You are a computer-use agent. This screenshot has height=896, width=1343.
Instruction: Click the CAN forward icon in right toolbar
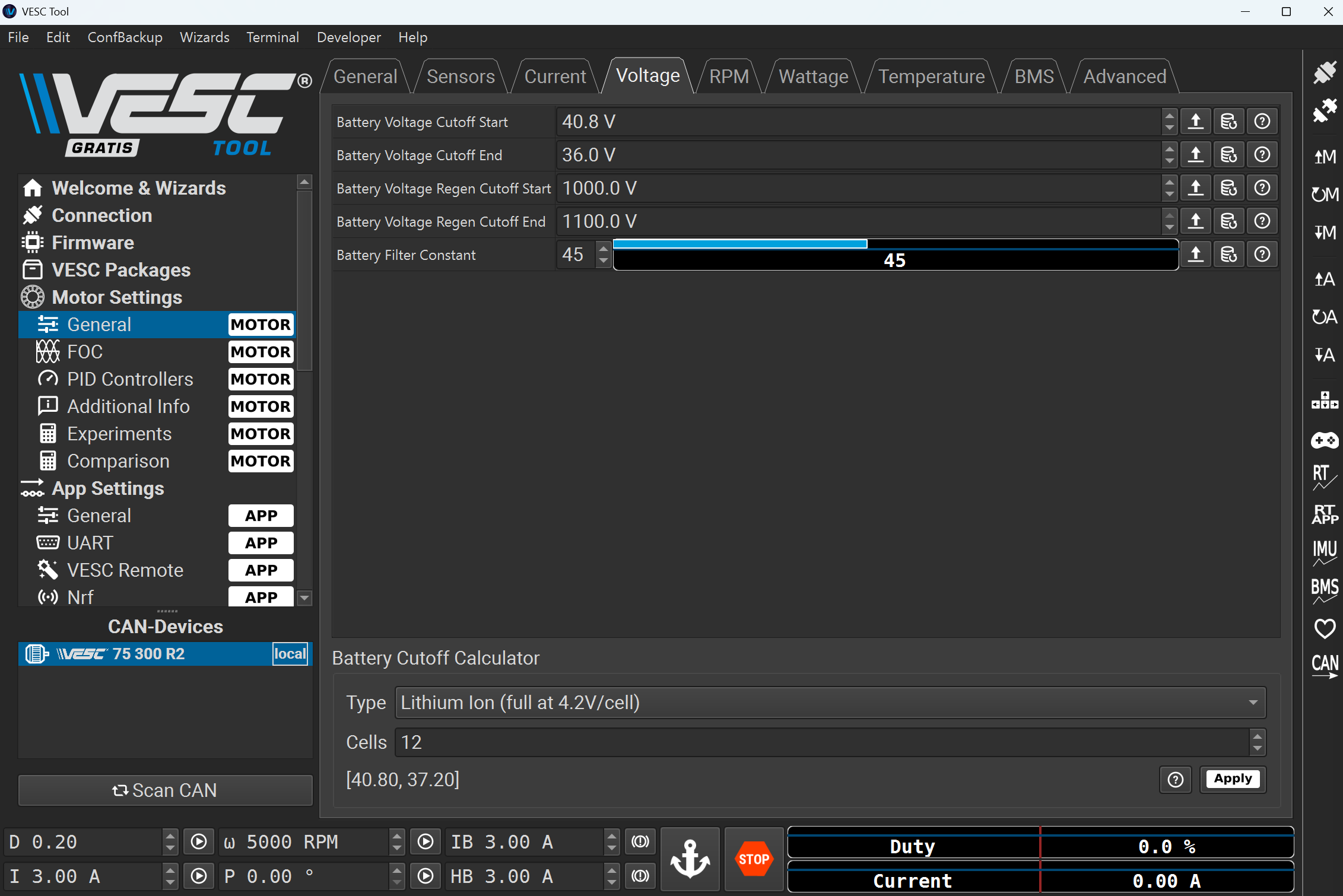tap(1324, 666)
